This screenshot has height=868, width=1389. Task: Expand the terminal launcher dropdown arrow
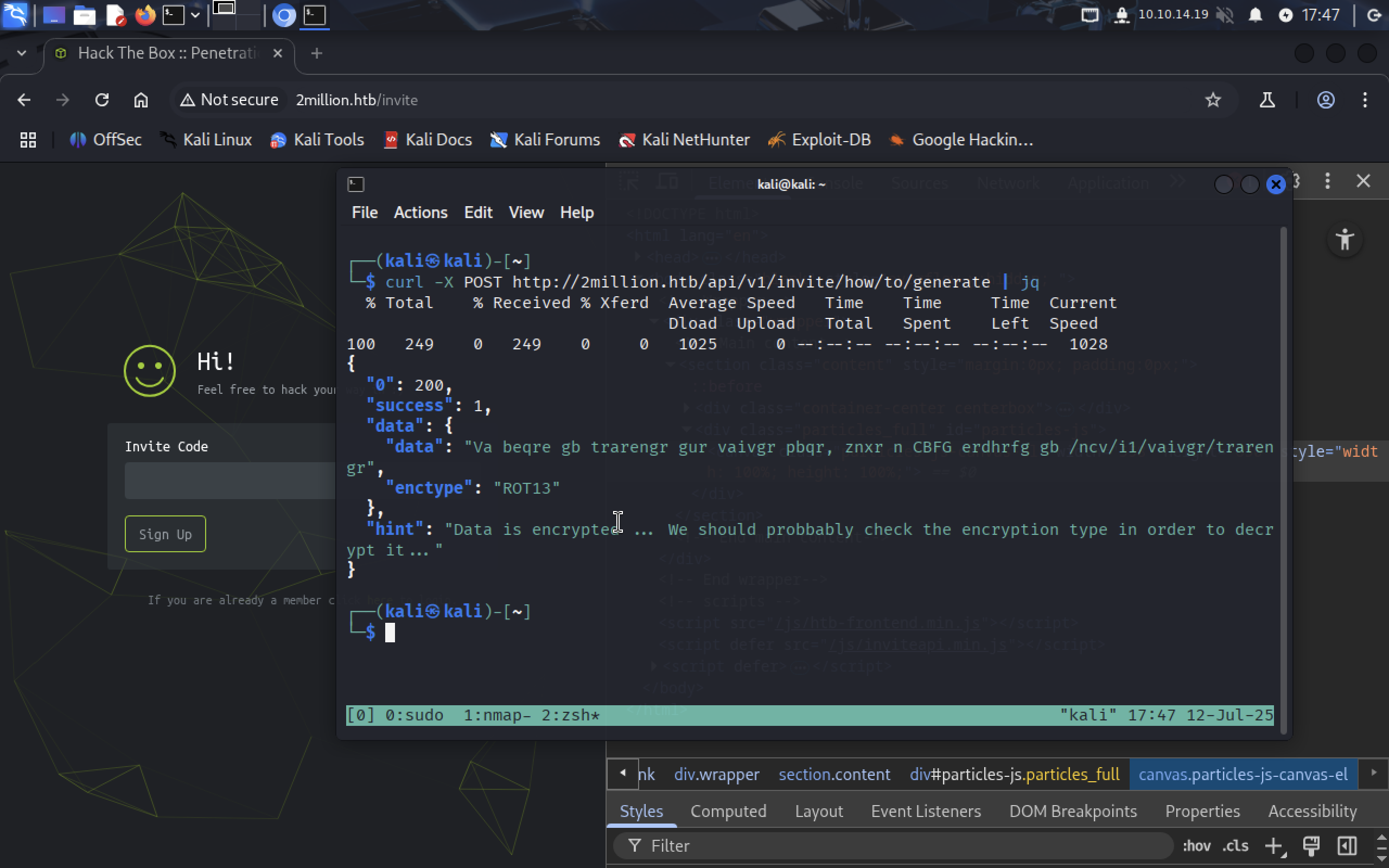click(x=195, y=15)
